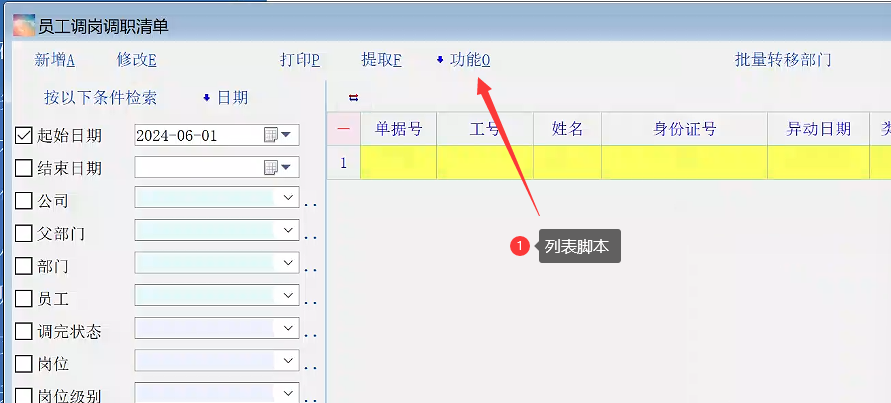Click the calendar icon in 起始日期 field
Image resolution: width=891 pixels, height=403 pixels.
point(271,135)
